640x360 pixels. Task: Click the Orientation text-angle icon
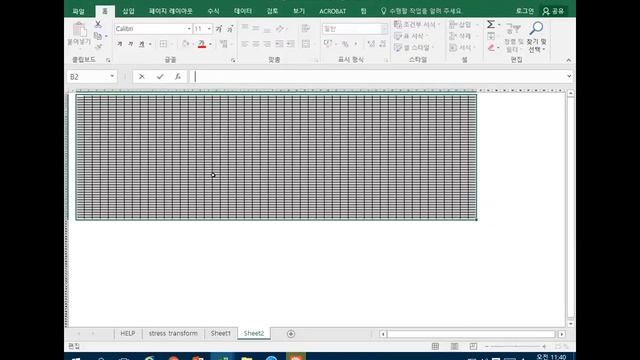point(280,29)
